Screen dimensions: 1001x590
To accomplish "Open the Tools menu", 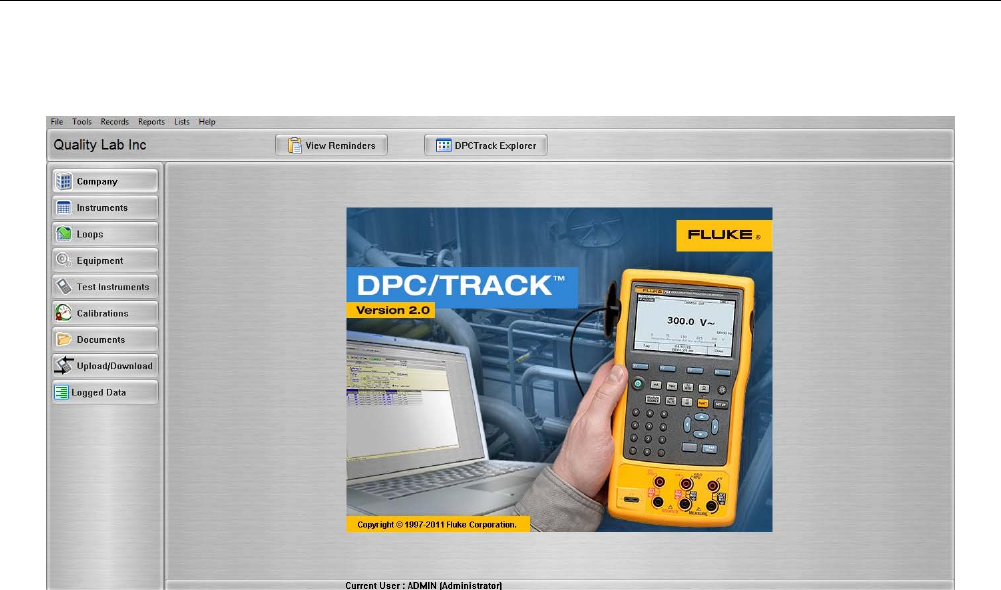I will [x=82, y=121].
